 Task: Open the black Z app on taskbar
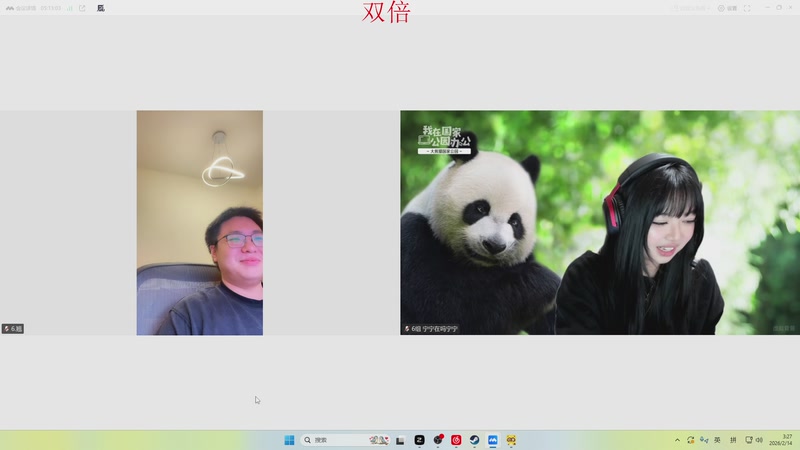coord(419,440)
